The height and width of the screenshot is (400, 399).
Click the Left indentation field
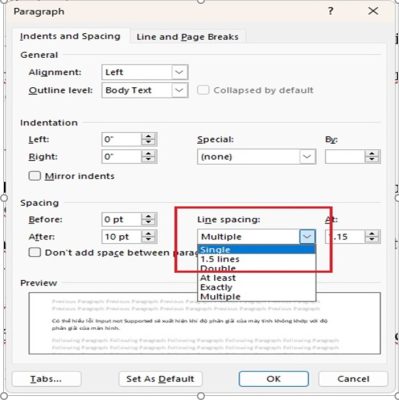click(x=121, y=139)
